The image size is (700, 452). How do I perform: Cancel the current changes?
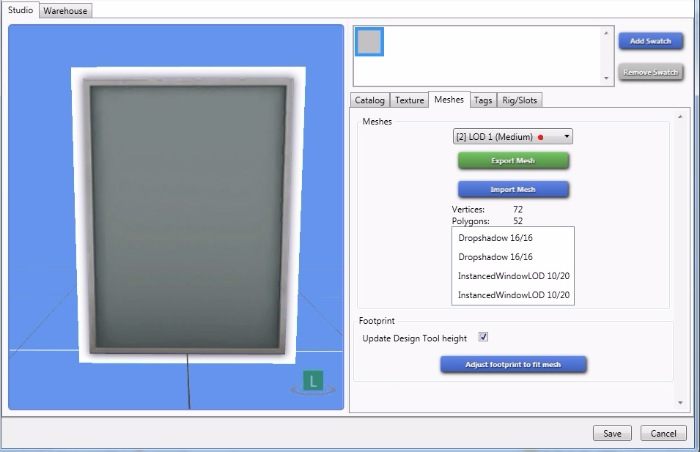tap(663, 433)
